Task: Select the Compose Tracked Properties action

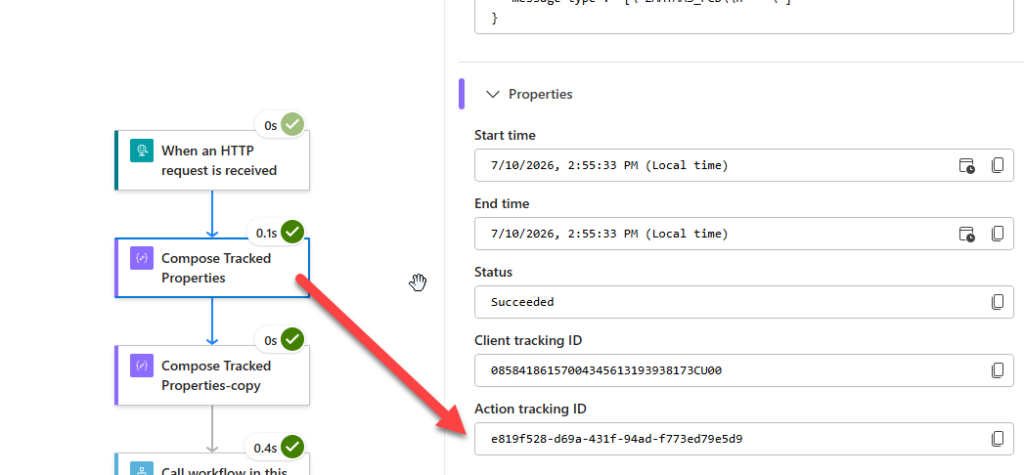Action: click(212, 268)
